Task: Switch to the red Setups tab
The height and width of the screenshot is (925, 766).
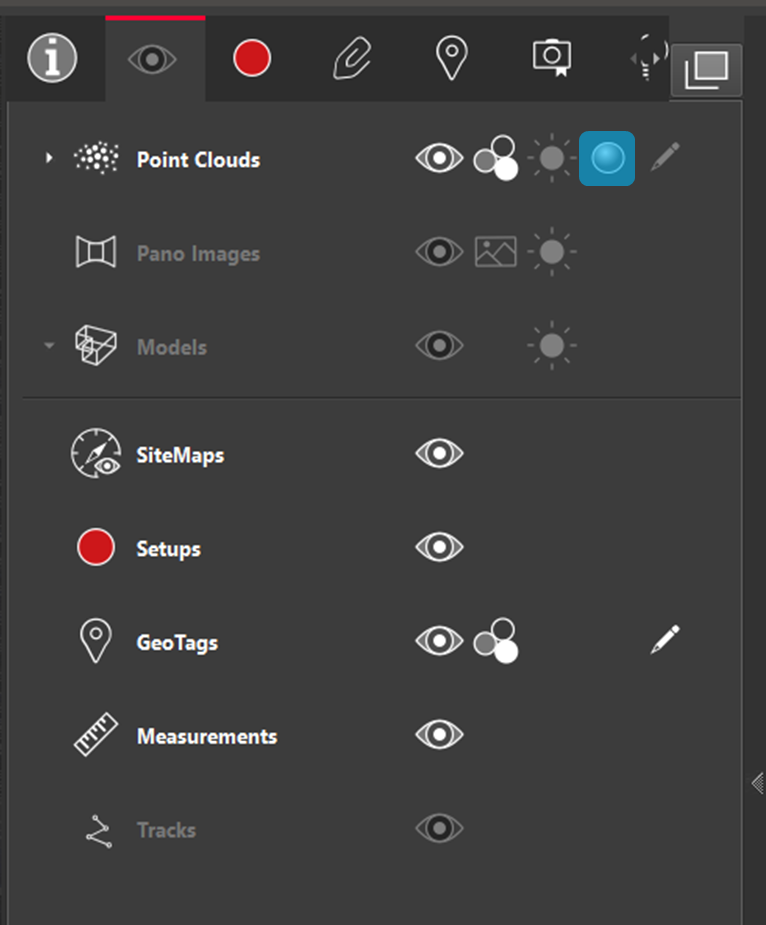Action: click(252, 59)
